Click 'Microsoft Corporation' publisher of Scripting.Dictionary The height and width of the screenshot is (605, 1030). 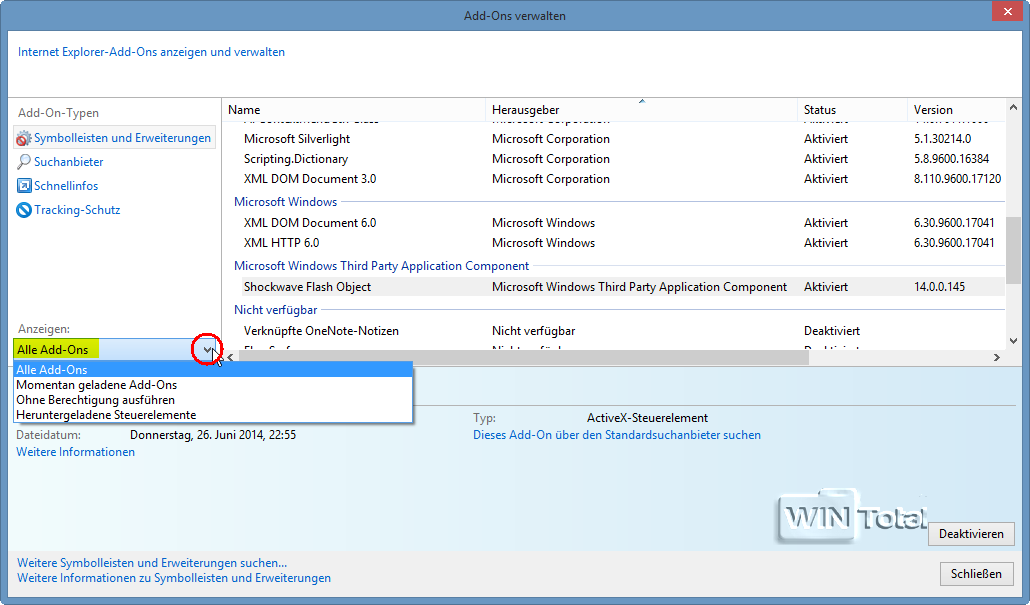pos(550,159)
